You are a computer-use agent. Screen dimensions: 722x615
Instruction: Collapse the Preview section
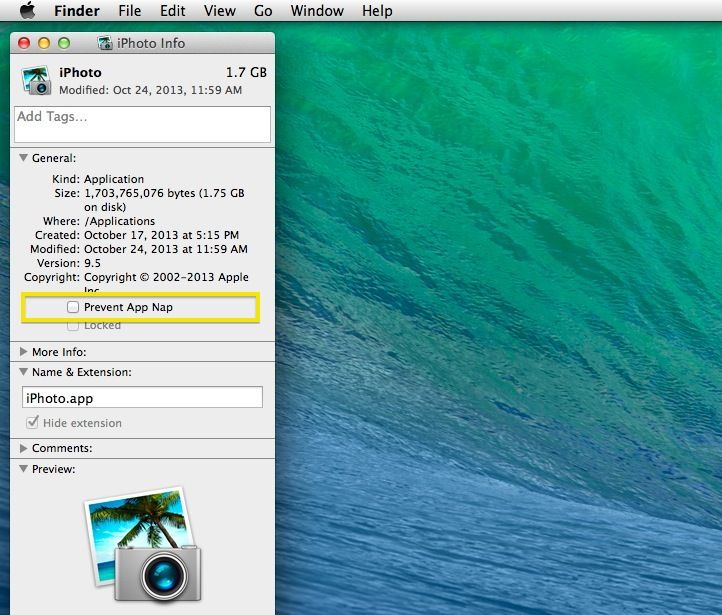[x=23, y=469]
